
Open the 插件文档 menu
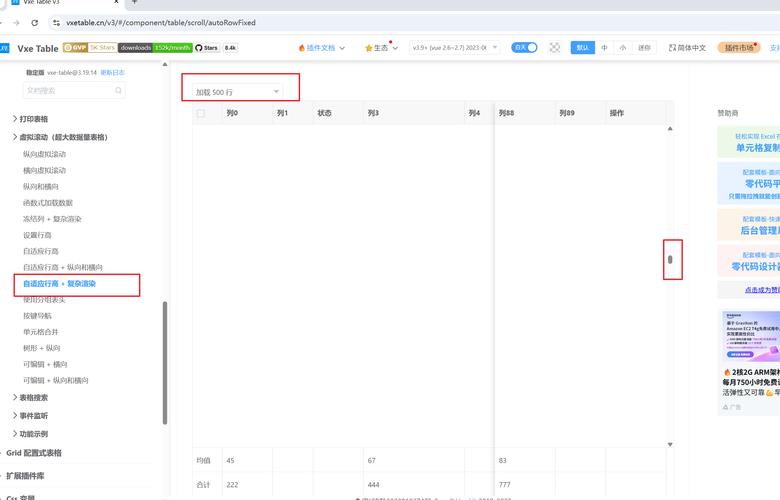pos(322,47)
